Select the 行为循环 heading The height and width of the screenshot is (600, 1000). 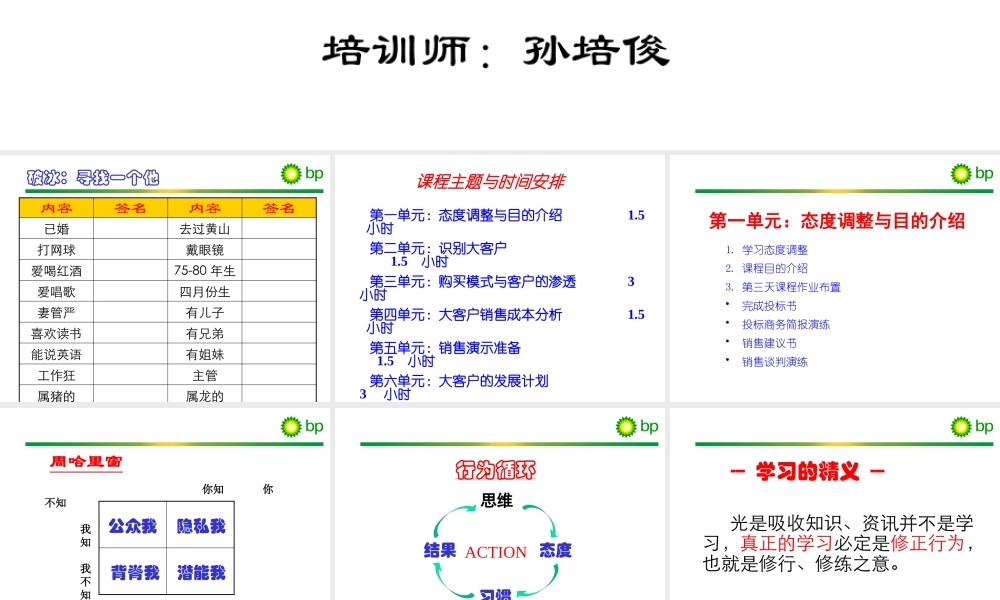pyautogui.click(x=496, y=470)
